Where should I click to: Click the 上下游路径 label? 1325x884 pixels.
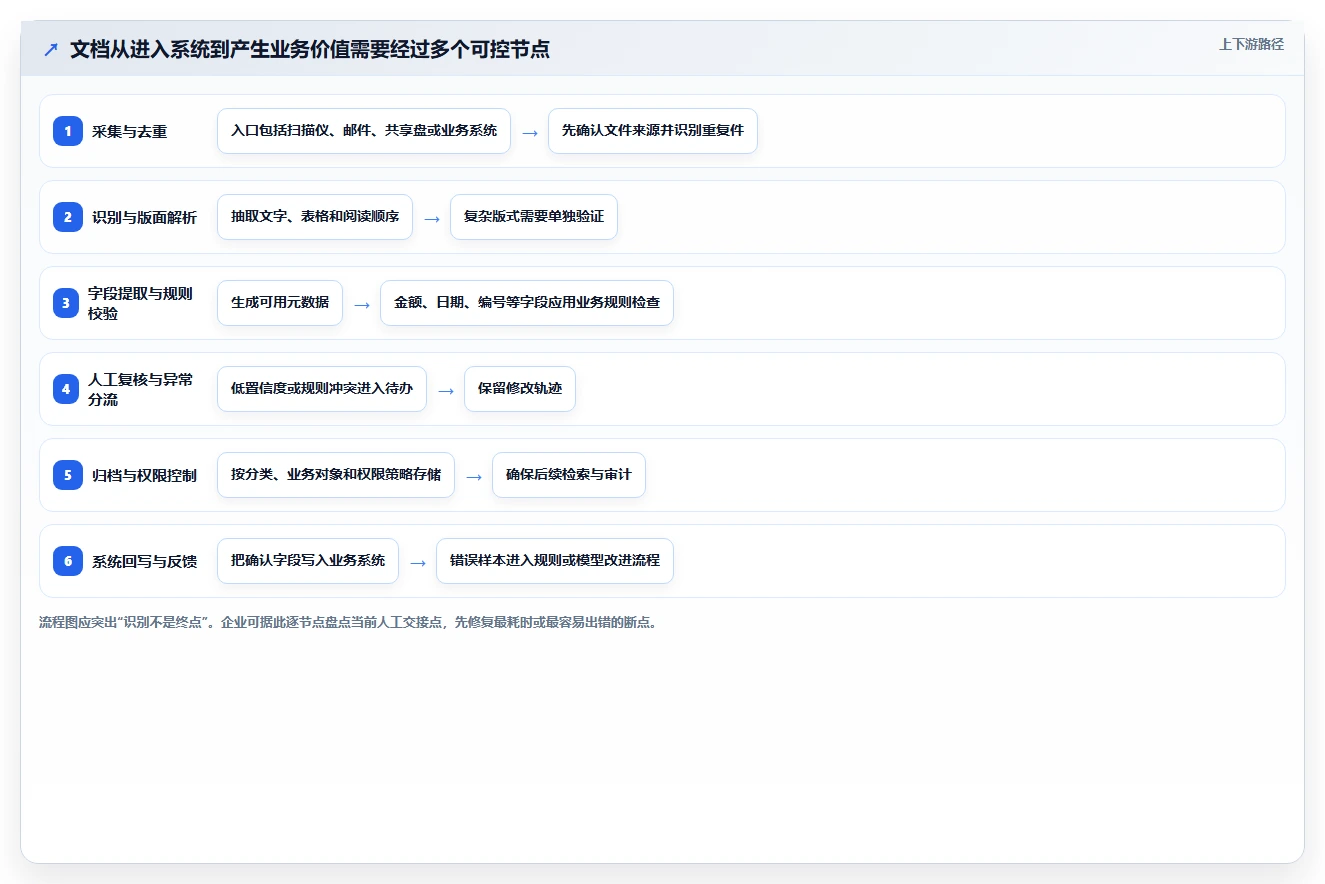click(x=1251, y=45)
